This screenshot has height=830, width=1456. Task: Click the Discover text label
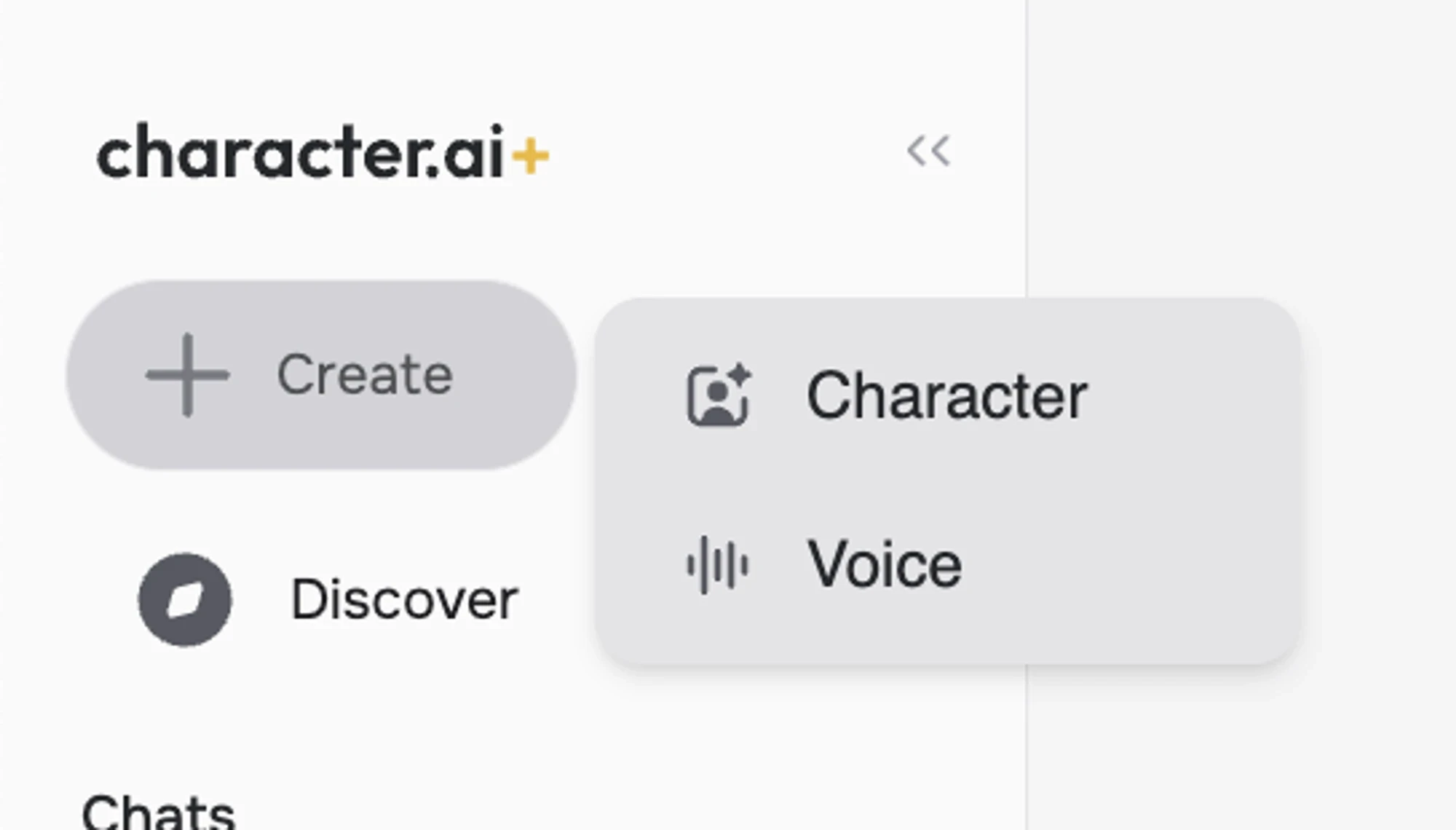pyautogui.click(x=404, y=599)
